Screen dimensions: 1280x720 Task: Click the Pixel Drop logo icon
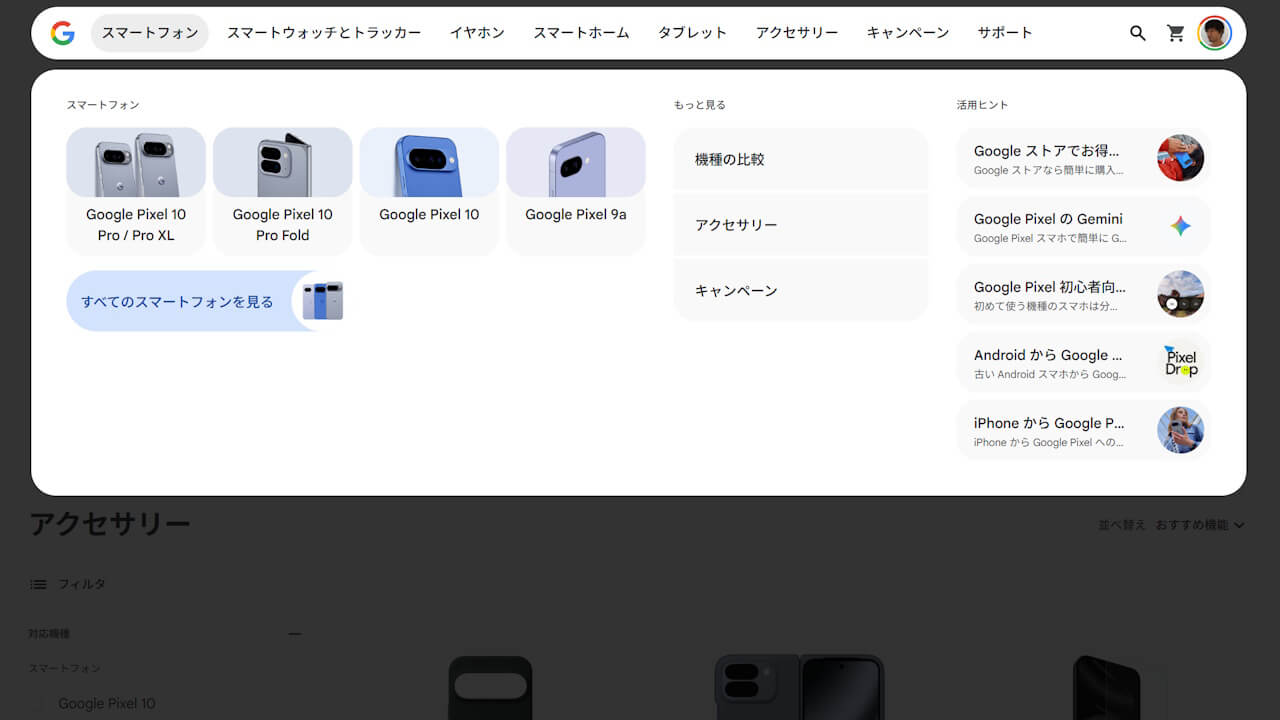[x=1180, y=362]
